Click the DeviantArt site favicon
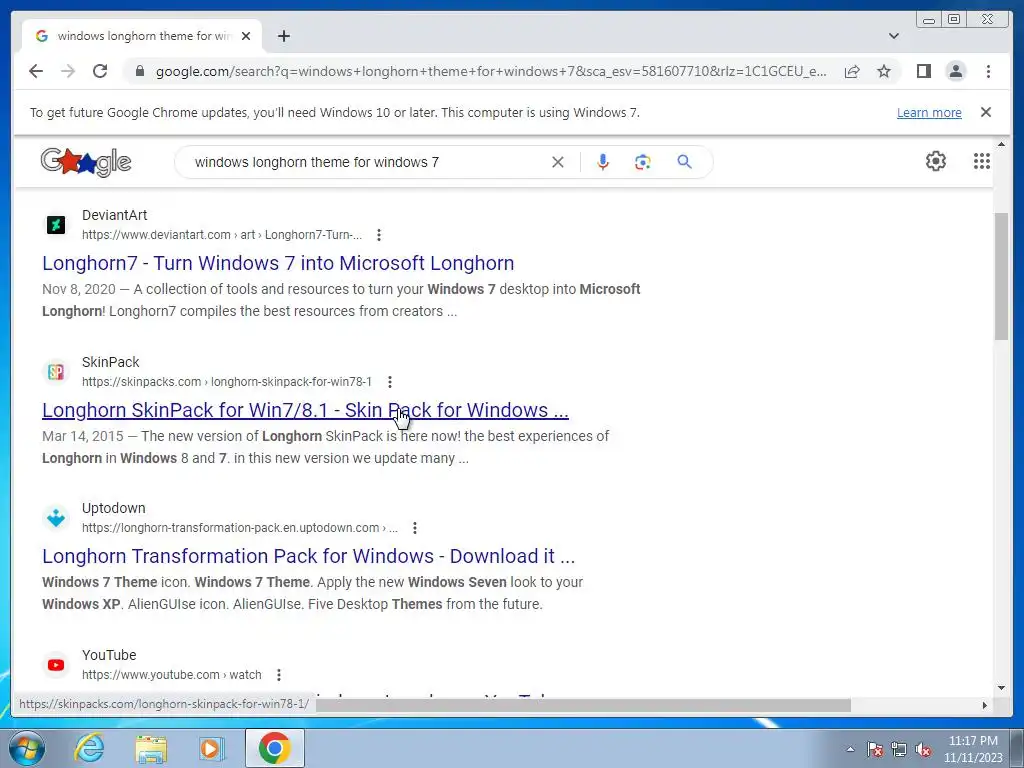Viewport: 1024px width, 768px height. pyautogui.click(x=56, y=225)
